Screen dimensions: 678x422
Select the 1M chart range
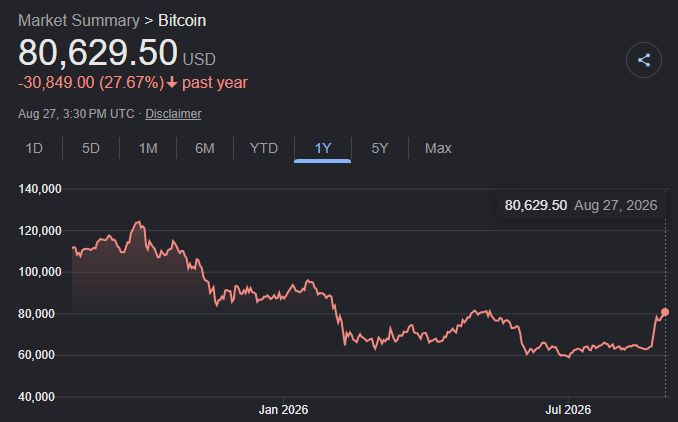[148, 148]
